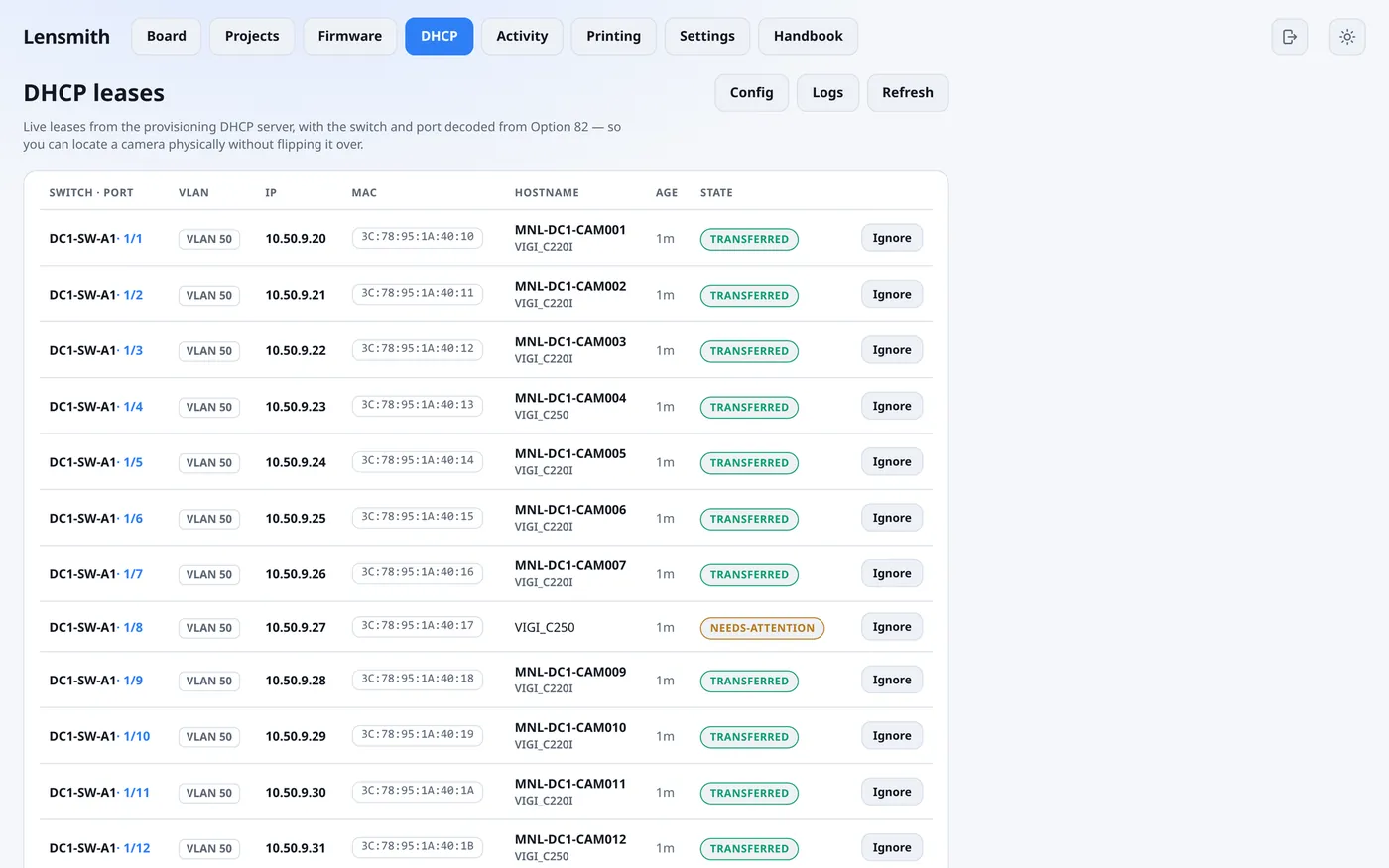Open port link 1/3
This screenshot has height=868, width=1389.
(133, 351)
